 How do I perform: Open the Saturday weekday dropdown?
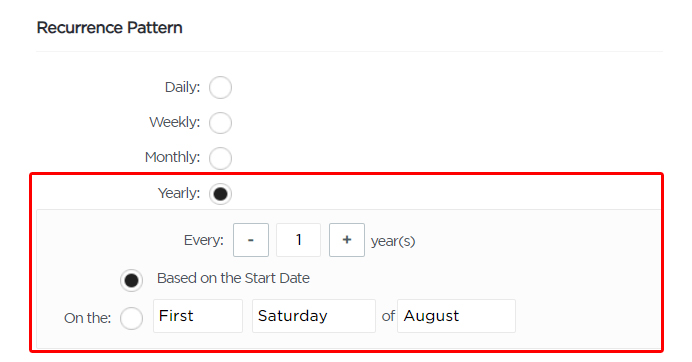314,316
